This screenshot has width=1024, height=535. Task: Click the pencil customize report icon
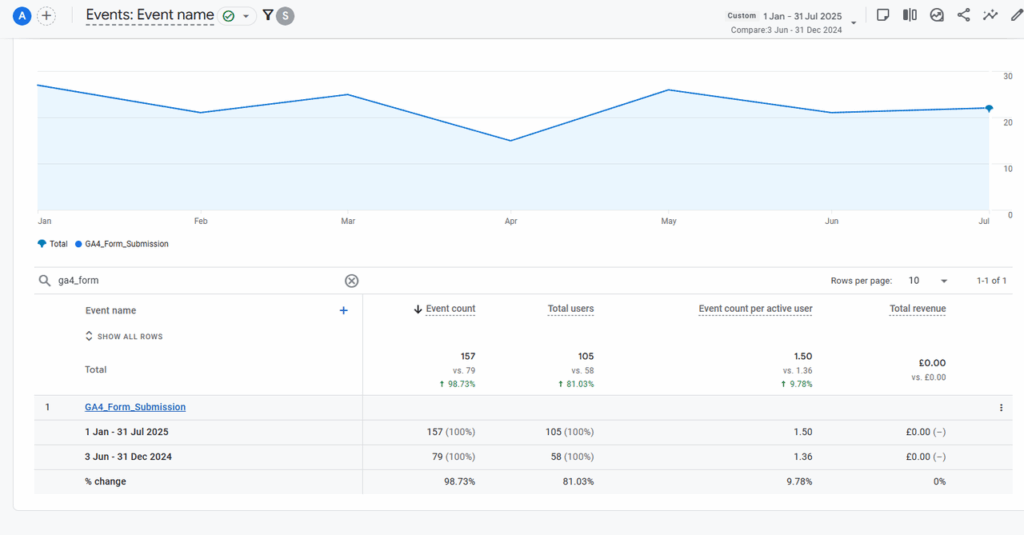tap(1016, 15)
